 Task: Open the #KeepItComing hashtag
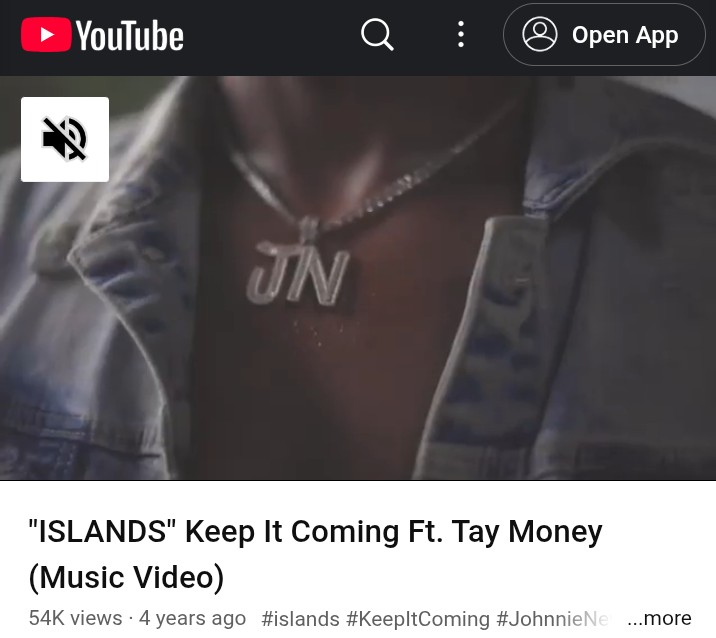tap(418, 619)
